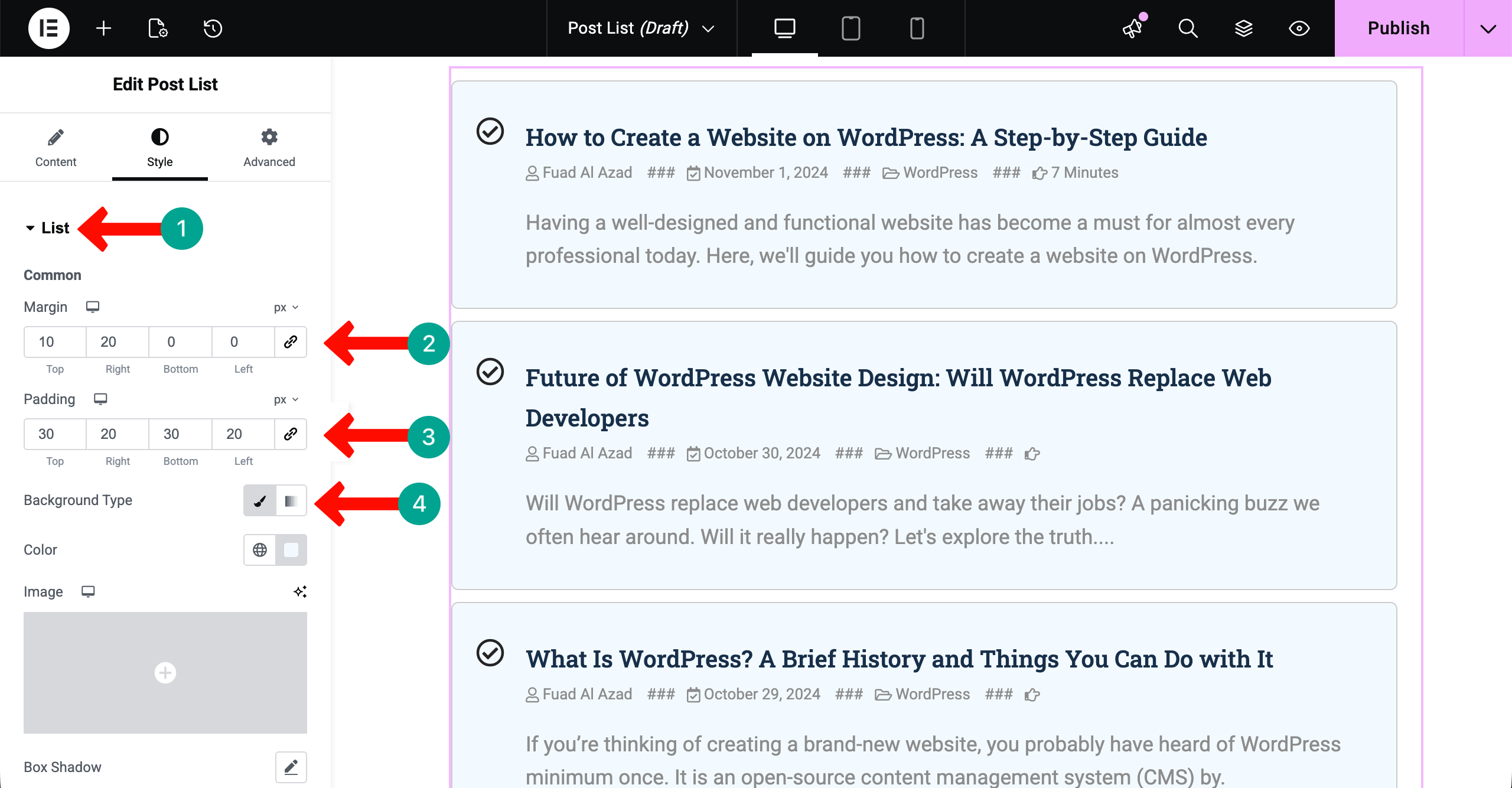1512x788 pixels.
Task: Open the revision history icon
Action: [x=213, y=28]
